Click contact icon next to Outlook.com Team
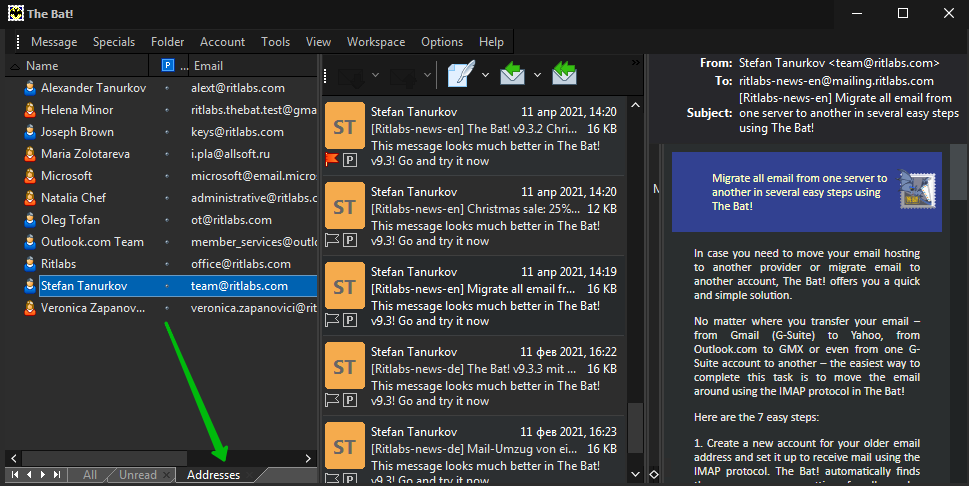The height and width of the screenshot is (486, 969). 30,242
